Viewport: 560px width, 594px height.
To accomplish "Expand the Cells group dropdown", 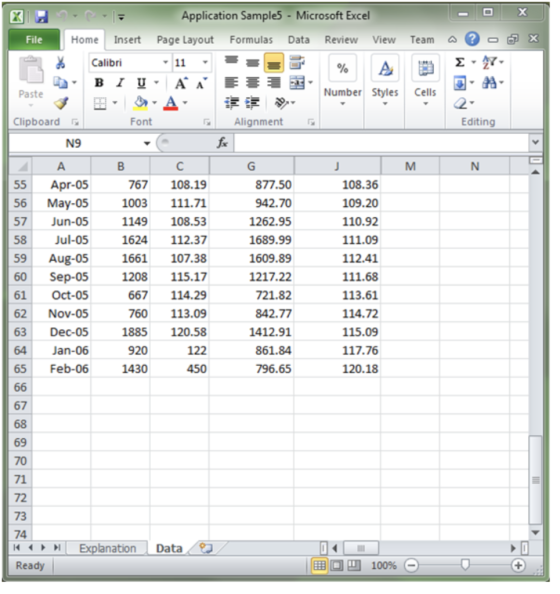I will 425,104.
